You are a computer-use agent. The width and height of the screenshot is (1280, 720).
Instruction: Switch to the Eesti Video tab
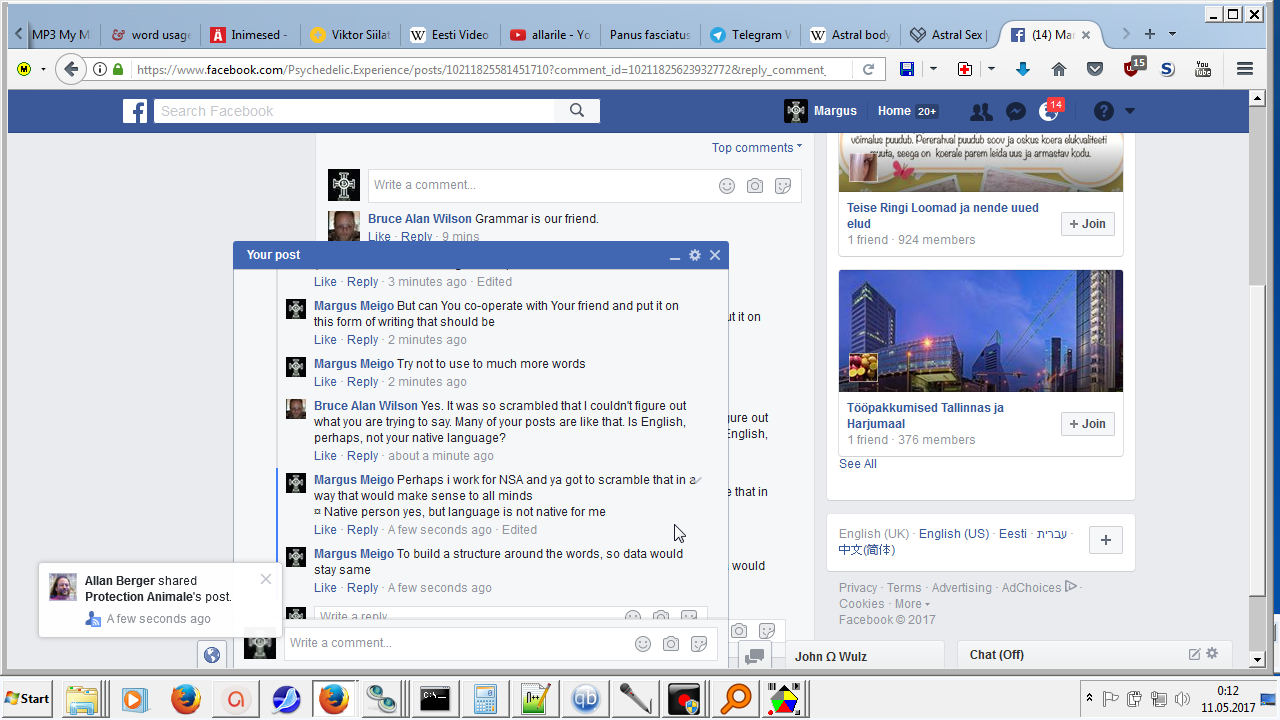click(449, 34)
